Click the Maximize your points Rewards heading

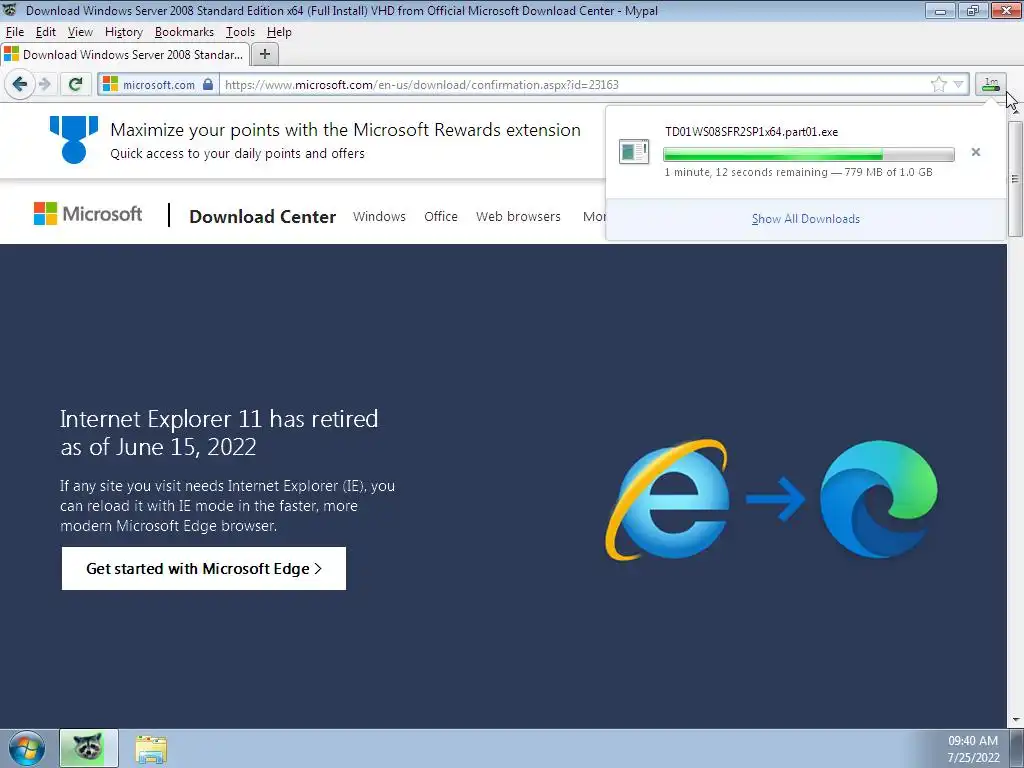pyautogui.click(x=345, y=130)
